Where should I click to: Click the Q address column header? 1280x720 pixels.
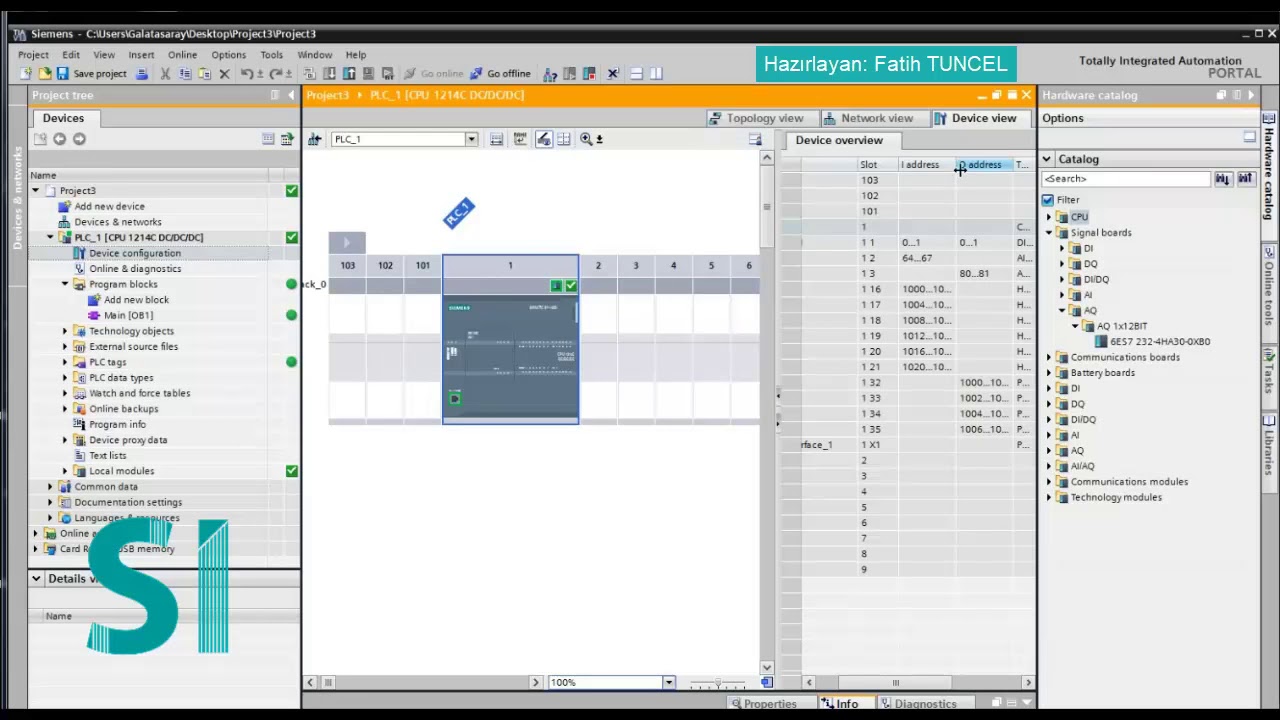pos(983,165)
